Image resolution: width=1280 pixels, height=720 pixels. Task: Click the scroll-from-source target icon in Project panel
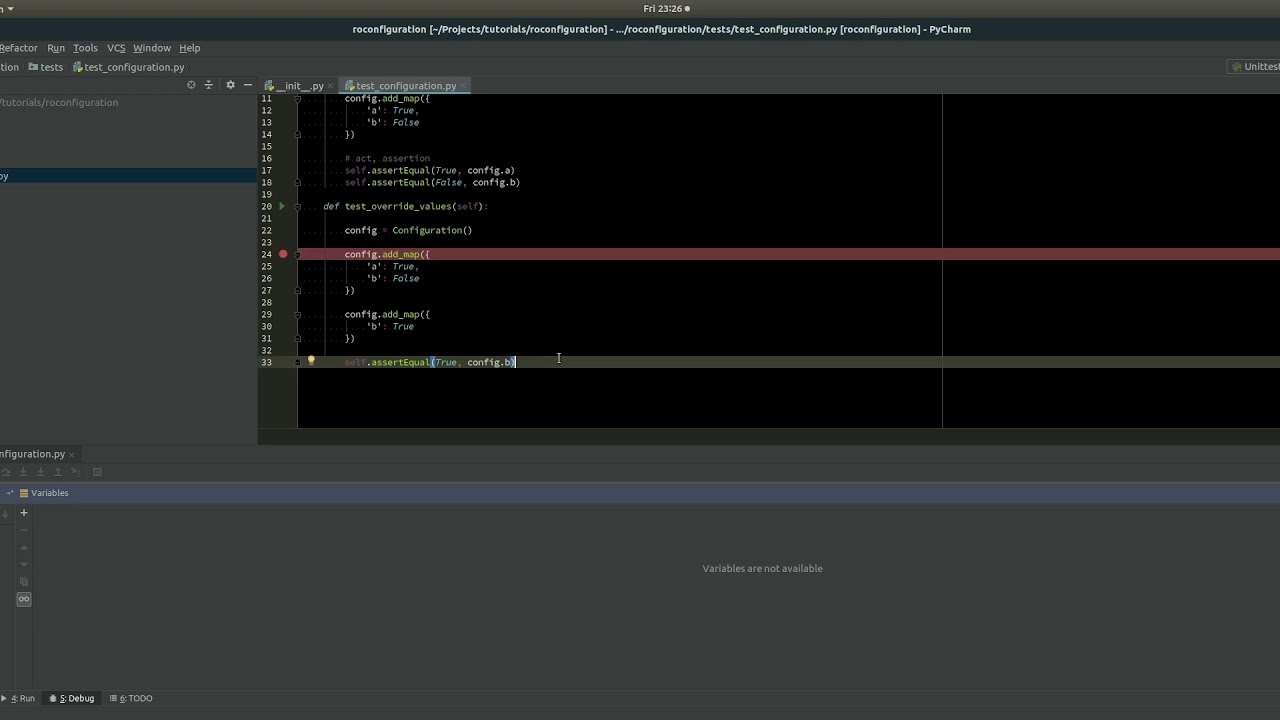coord(191,85)
